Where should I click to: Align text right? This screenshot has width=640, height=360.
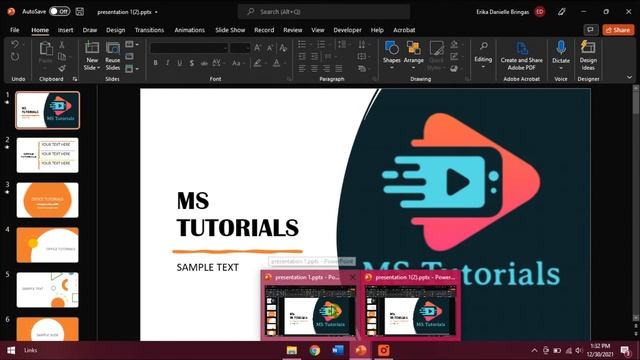tap(327, 69)
